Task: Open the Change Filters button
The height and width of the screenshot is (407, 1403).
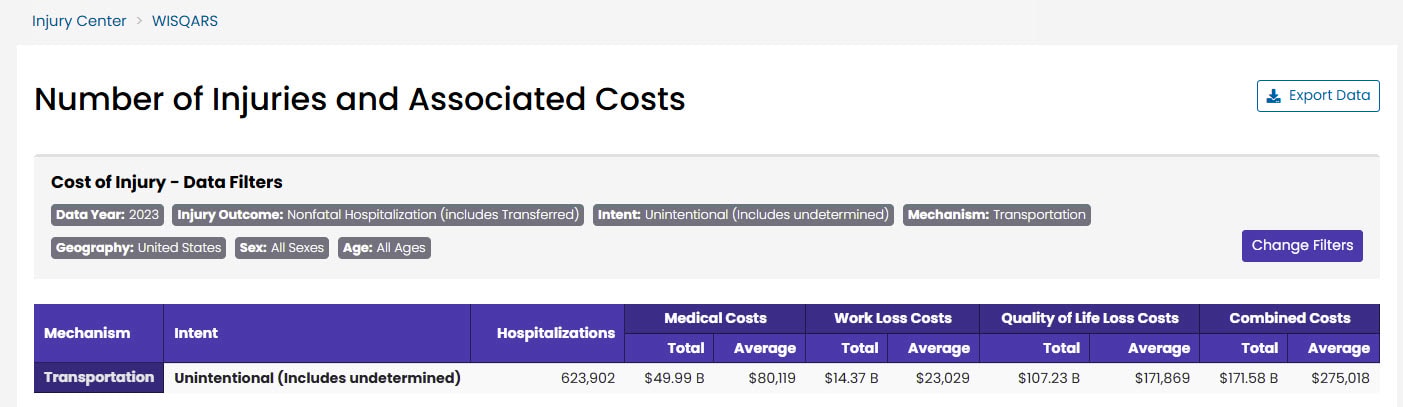Action: point(1302,246)
